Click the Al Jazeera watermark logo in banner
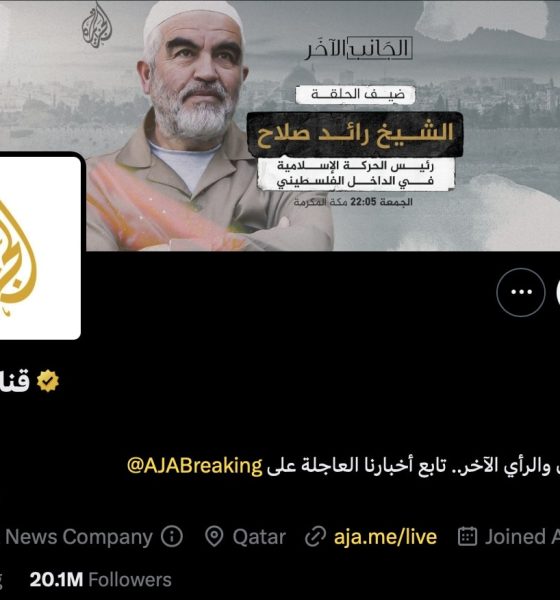The width and height of the screenshot is (560, 600). click(x=96, y=25)
